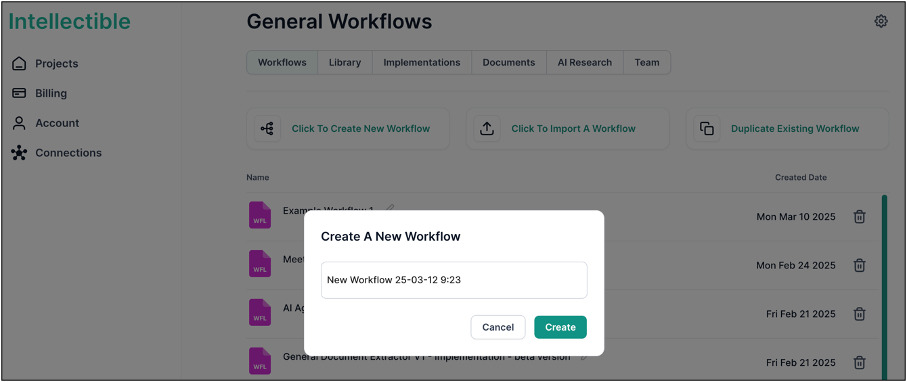This screenshot has height=382, width=906.
Task: Go to Projects in the sidebar
Action: coord(57,64)
